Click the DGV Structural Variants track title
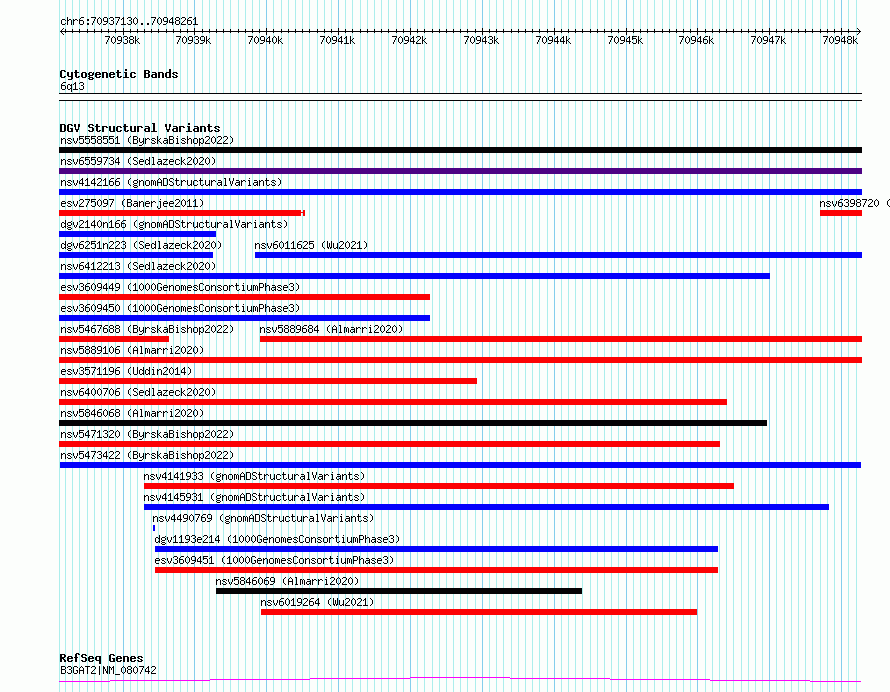This screenshot has height=692, width=890. [140, 128]
